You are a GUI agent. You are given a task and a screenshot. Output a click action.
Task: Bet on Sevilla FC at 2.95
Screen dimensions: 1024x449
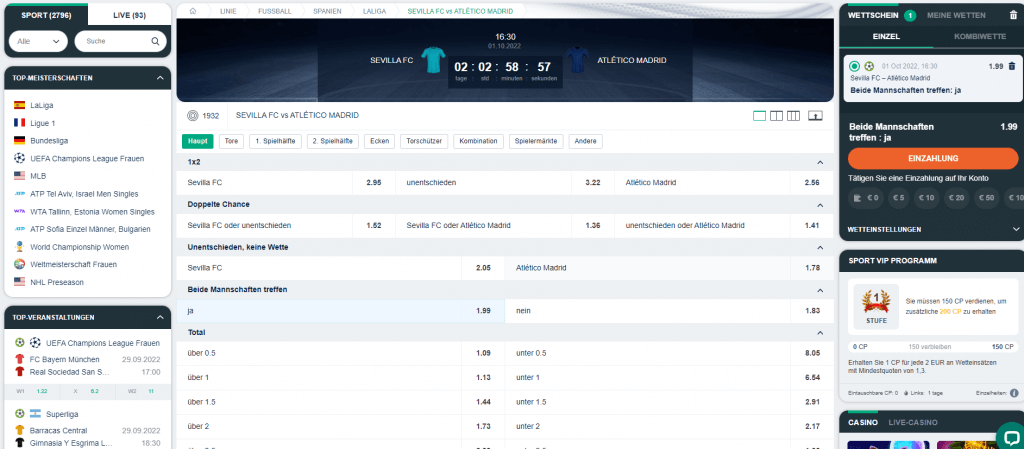pos(286,183)
